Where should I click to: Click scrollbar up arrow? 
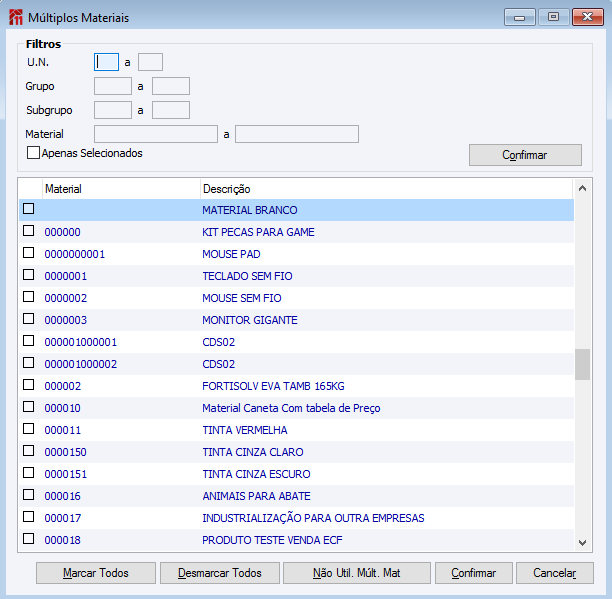click(x=582, y=188)
